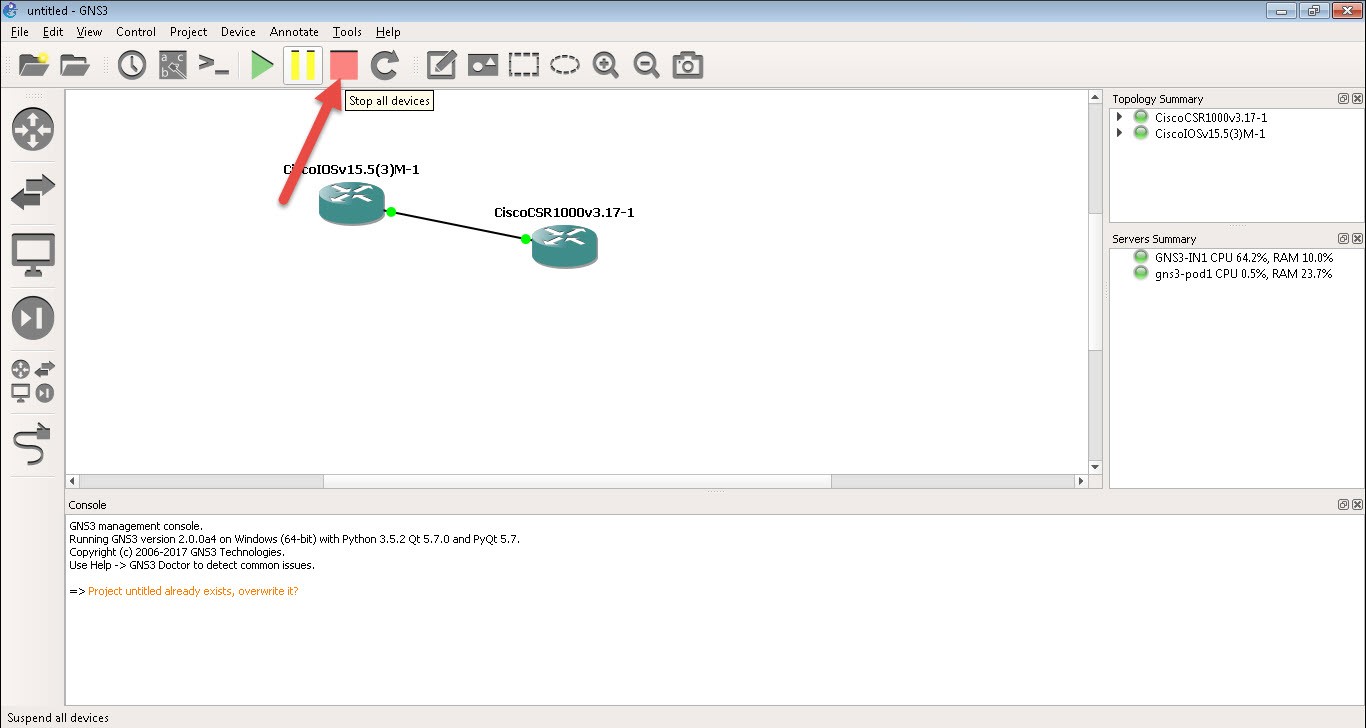
Task: Open the View menu
Action: (x=89, y=32)
